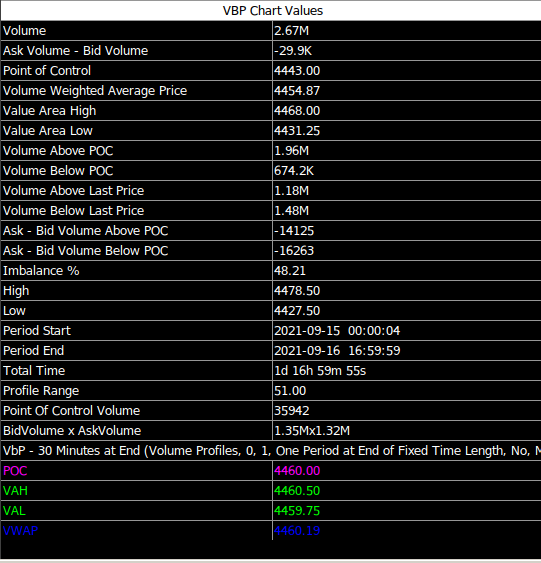541x563 pixels.
Task: Select the Profile Range value 51.00
Action: tap(290, 391)
